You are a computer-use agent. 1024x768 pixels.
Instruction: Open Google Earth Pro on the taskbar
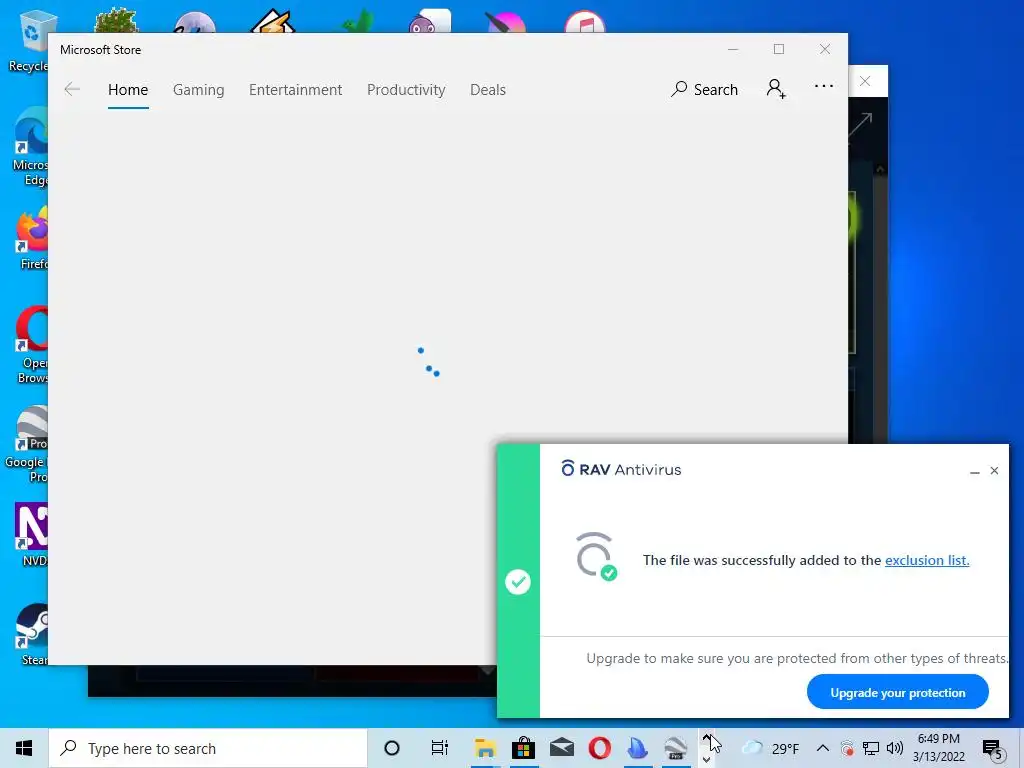676,748
